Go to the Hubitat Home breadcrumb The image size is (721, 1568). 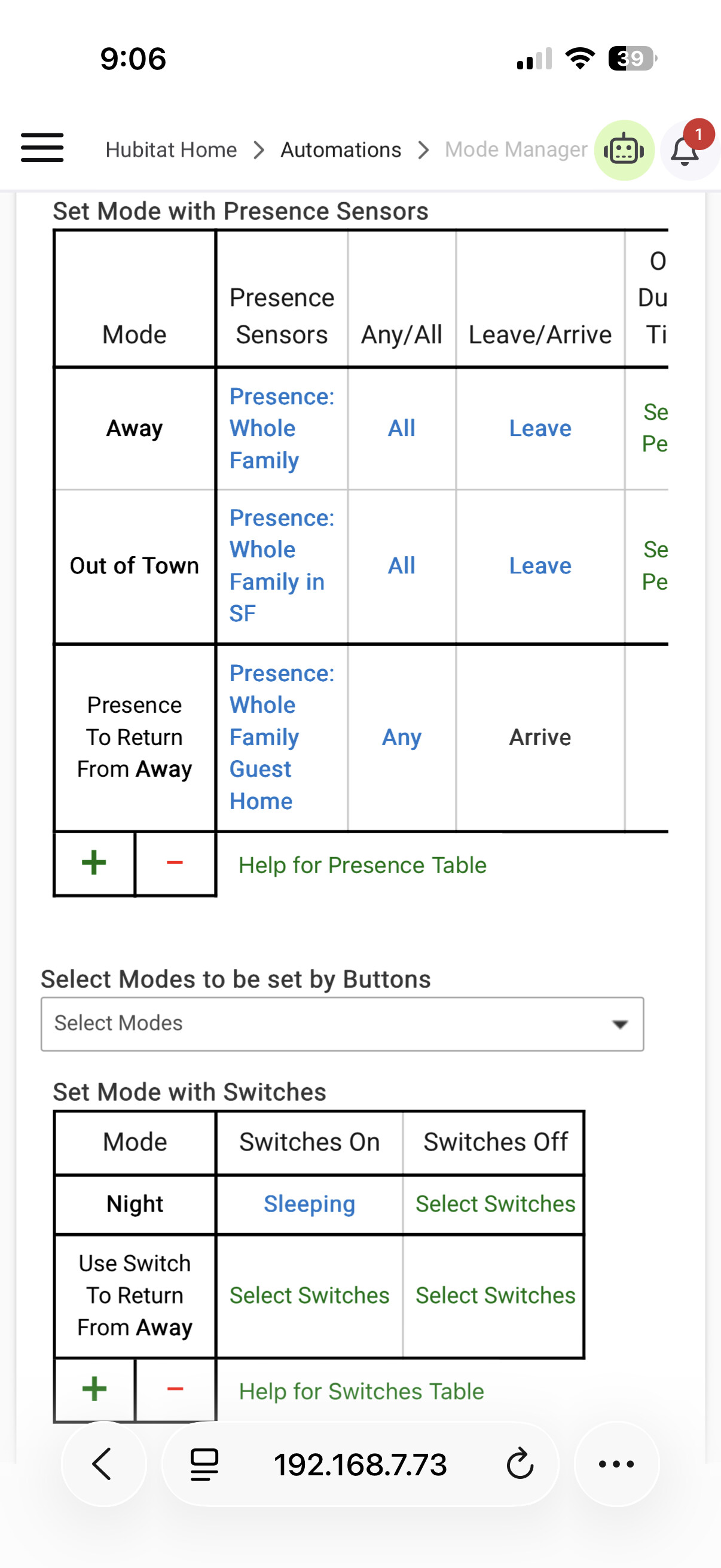pyautogui.click(x=171, y=150)
